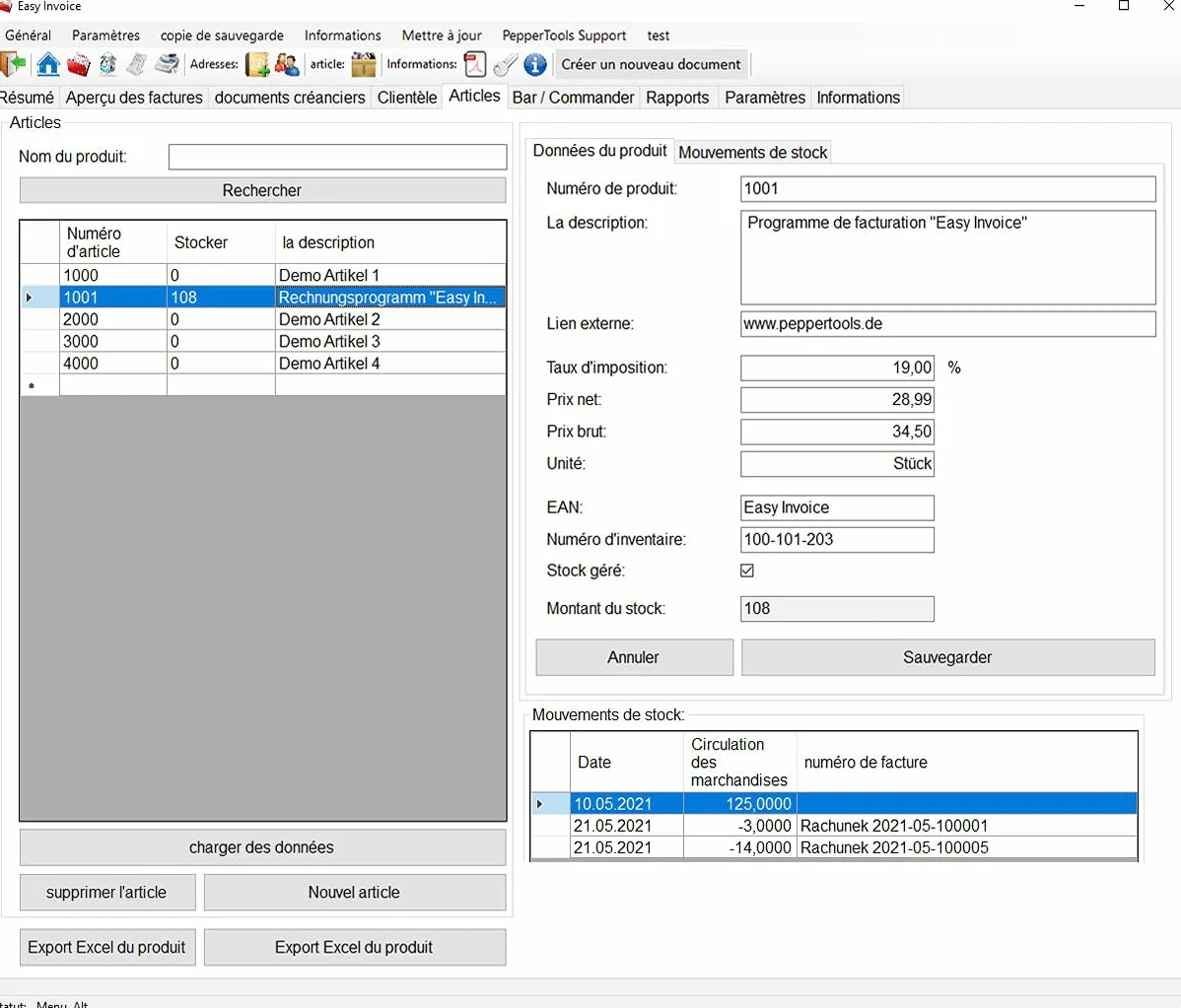Click the Rechercher button

pos(263,190)
